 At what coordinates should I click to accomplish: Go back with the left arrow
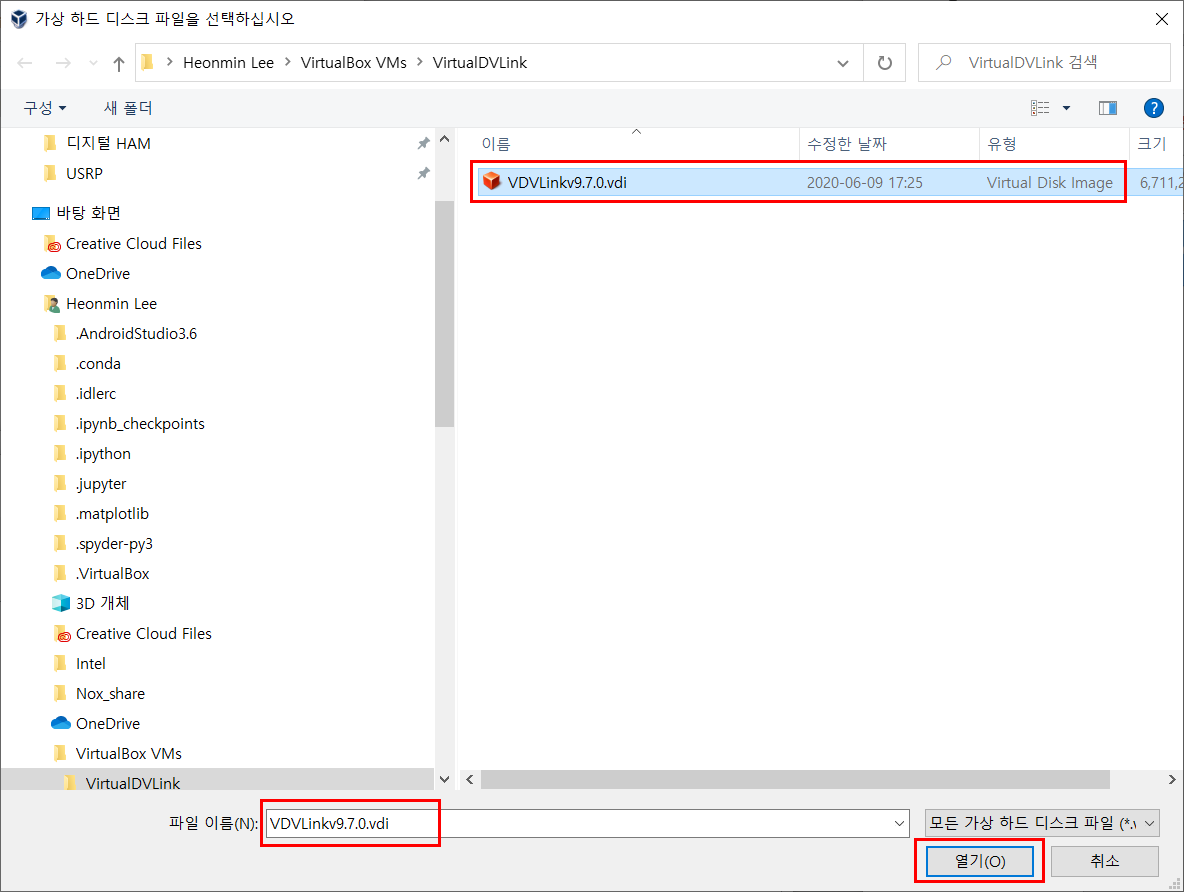click(x=25, y=63)
